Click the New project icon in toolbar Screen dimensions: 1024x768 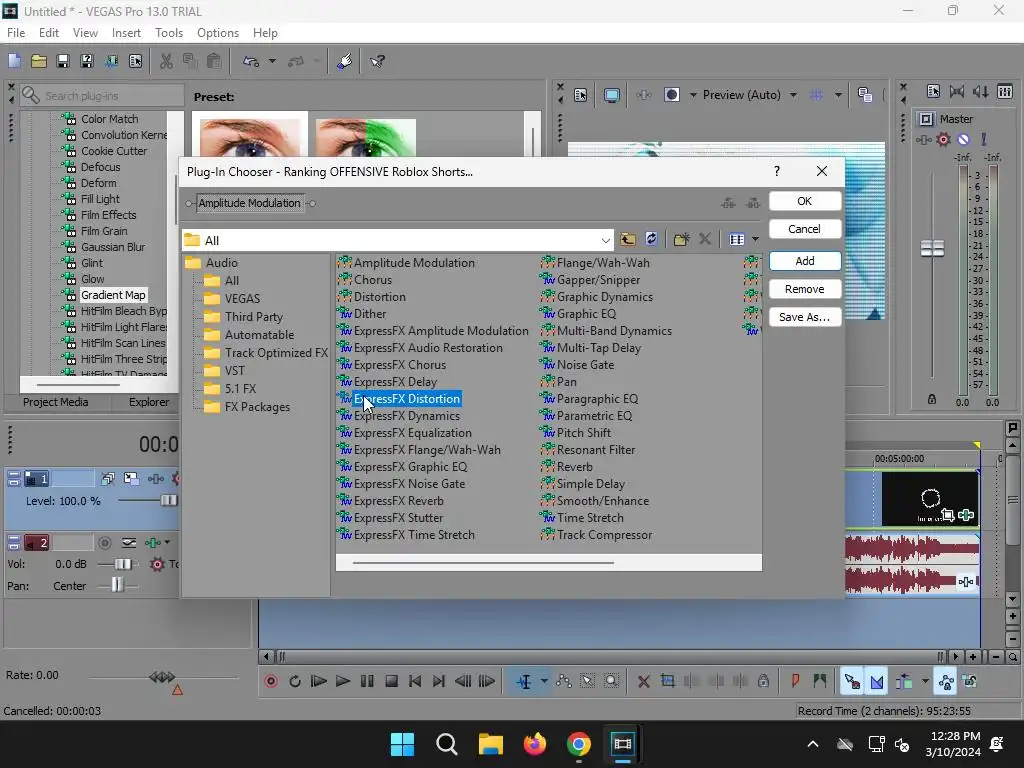tap(14, 61)
